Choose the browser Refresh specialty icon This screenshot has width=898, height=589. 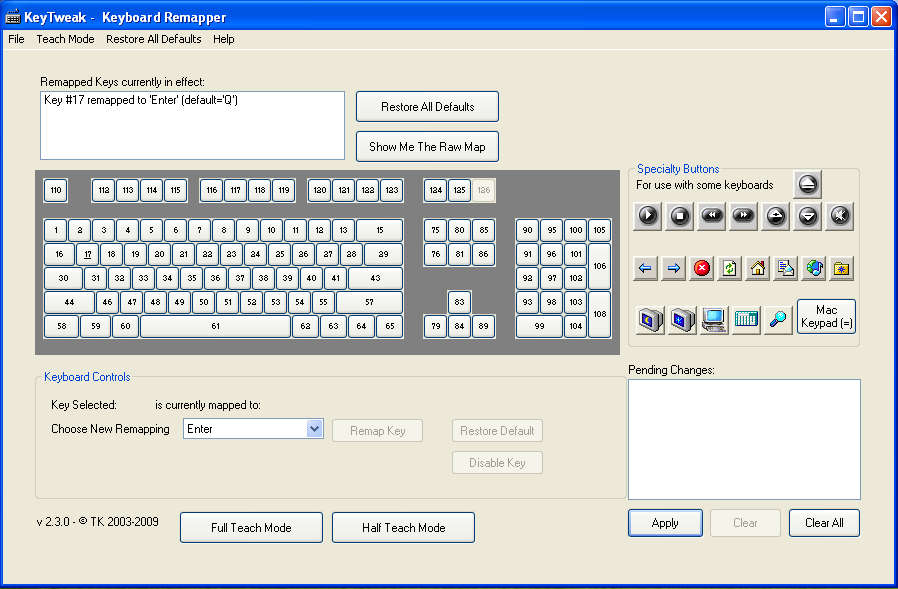click(730, 268)
